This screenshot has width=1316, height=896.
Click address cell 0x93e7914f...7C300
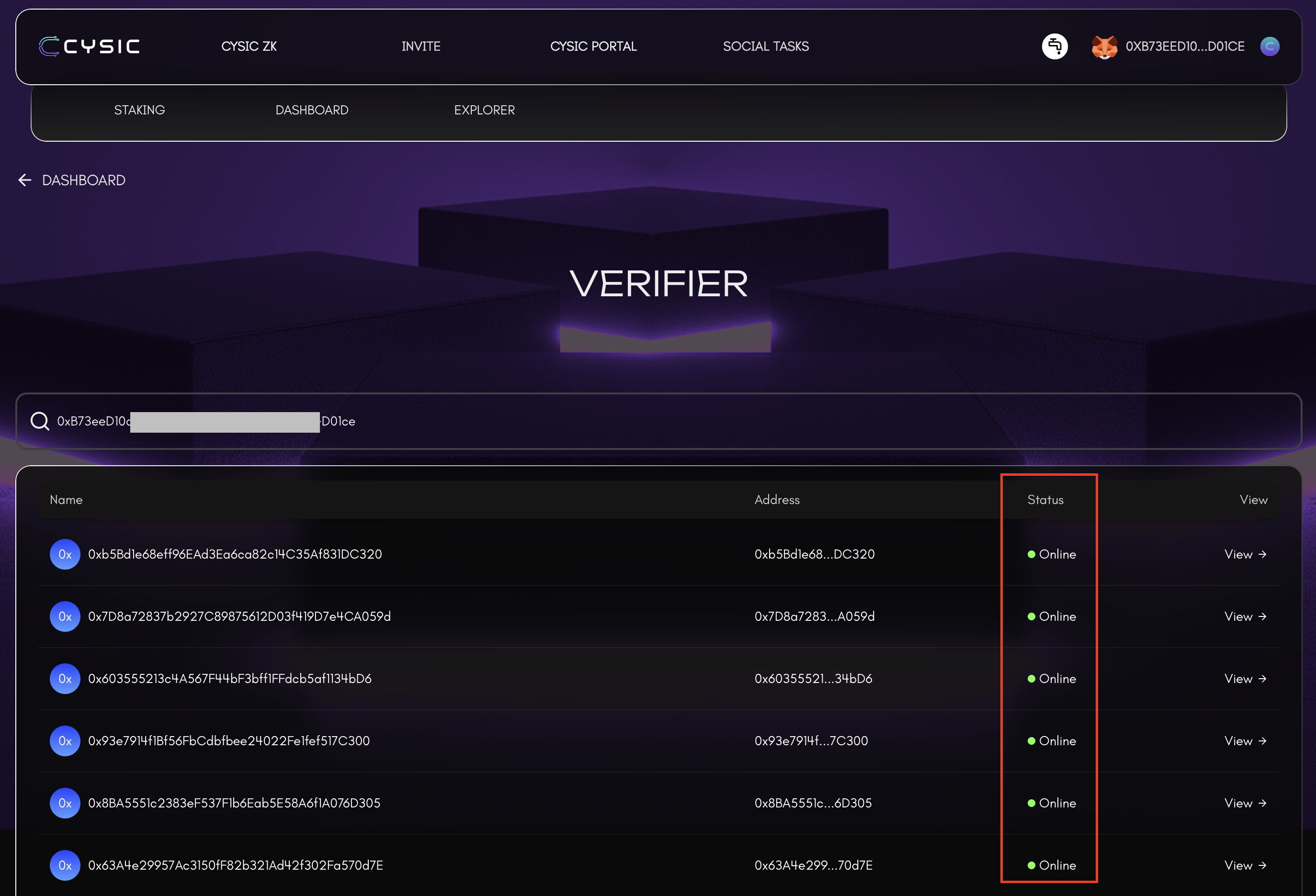(811, 741)
